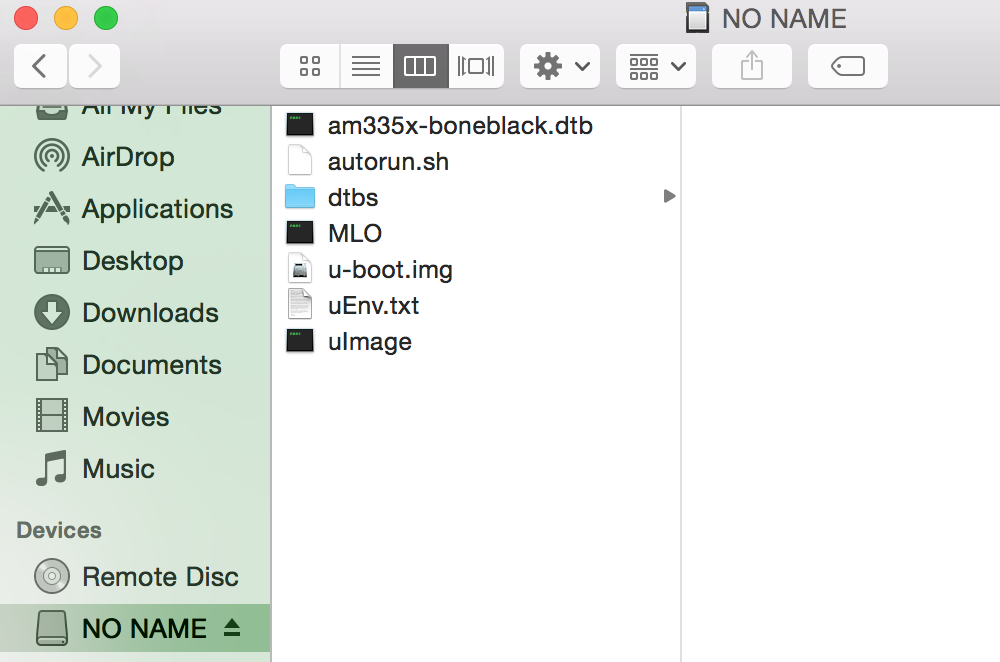
Task: Open the item arrangement dropdown
Action: (656, 66)
